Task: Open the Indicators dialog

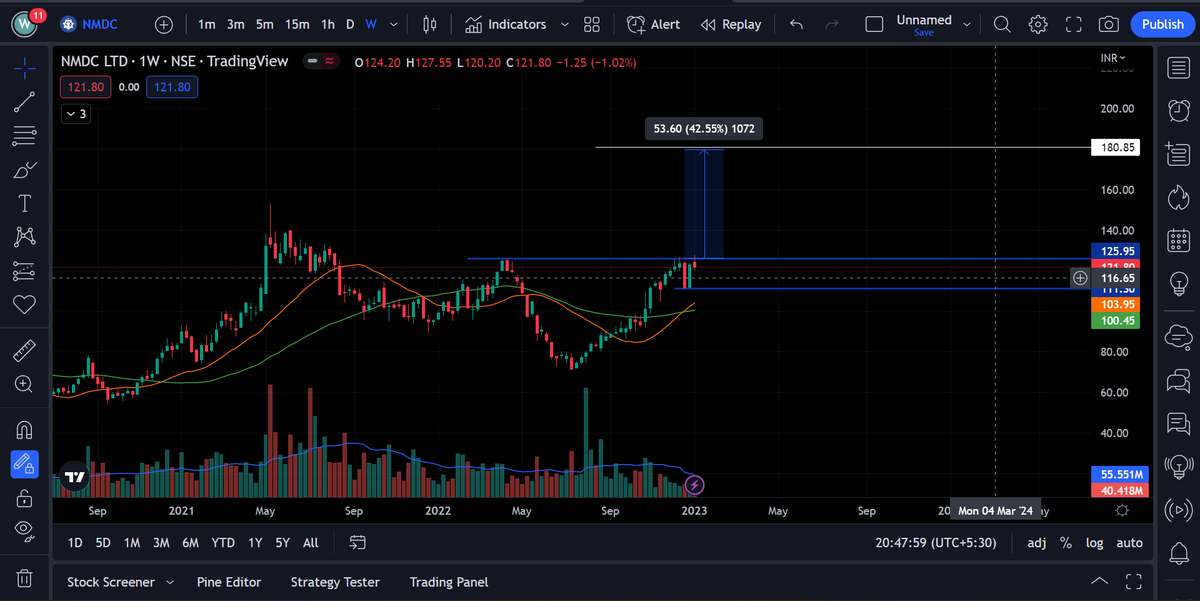Action: [505, 24]
